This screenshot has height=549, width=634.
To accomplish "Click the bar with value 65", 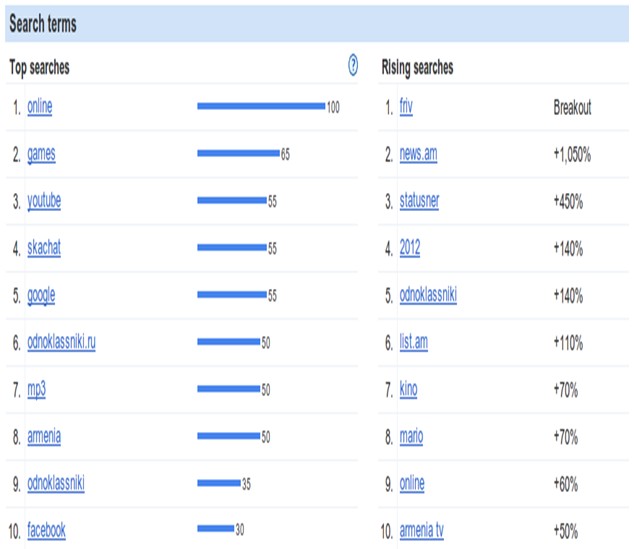I will (x=239, y=153).
